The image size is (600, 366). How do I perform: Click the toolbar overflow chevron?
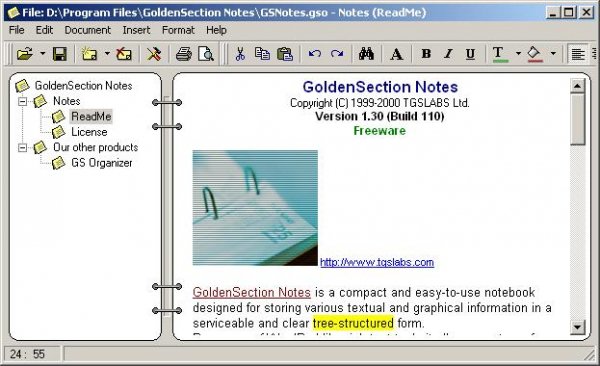(x=594, y=54)
